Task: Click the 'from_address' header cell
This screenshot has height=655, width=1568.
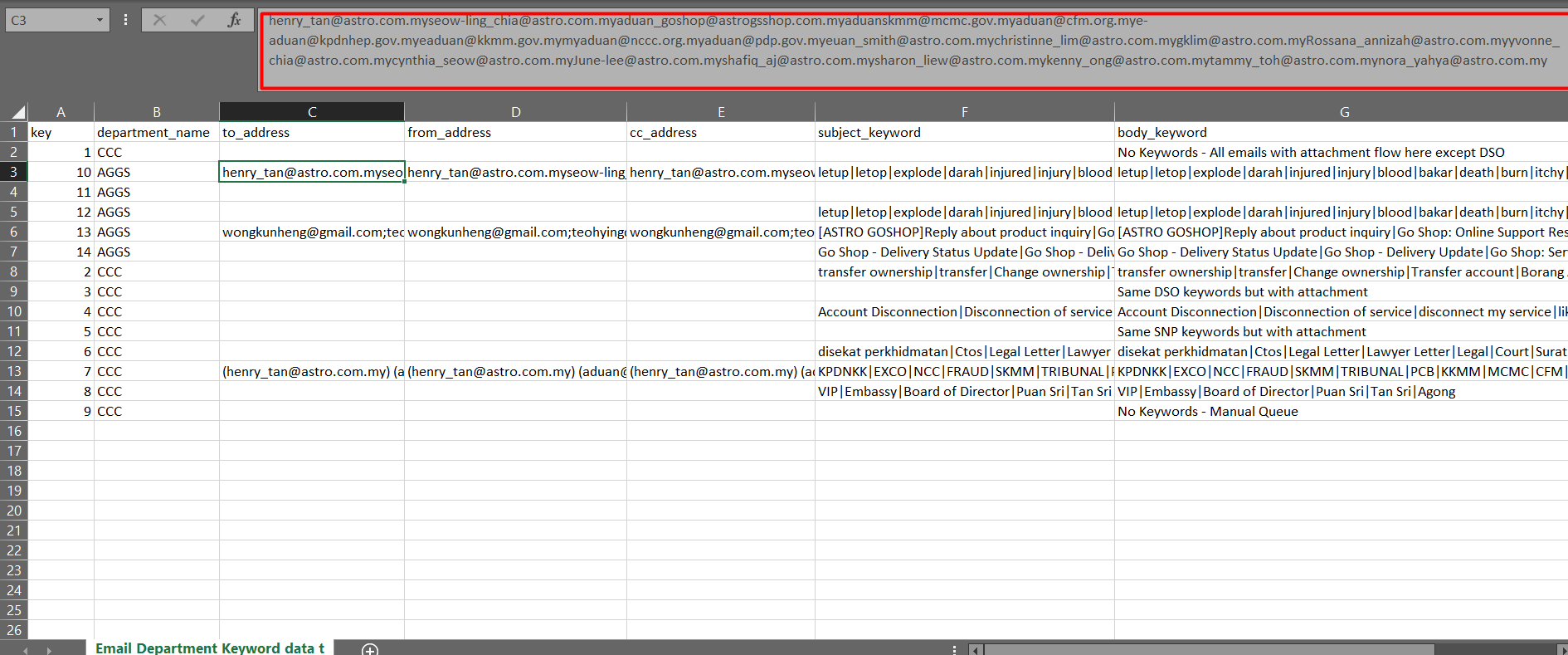Action: [x=515, y=132]
